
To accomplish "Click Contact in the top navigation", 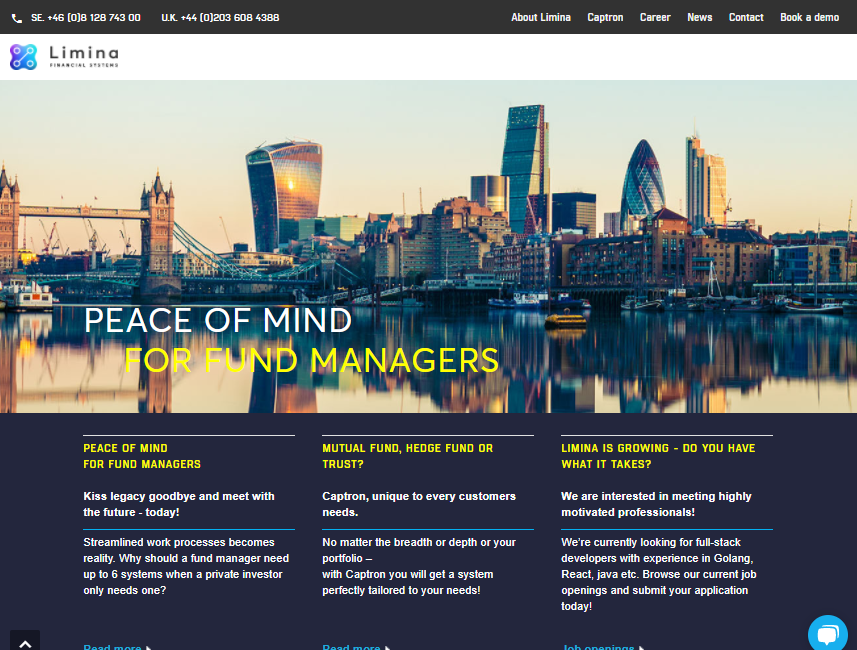I will (x=746, y=17).
